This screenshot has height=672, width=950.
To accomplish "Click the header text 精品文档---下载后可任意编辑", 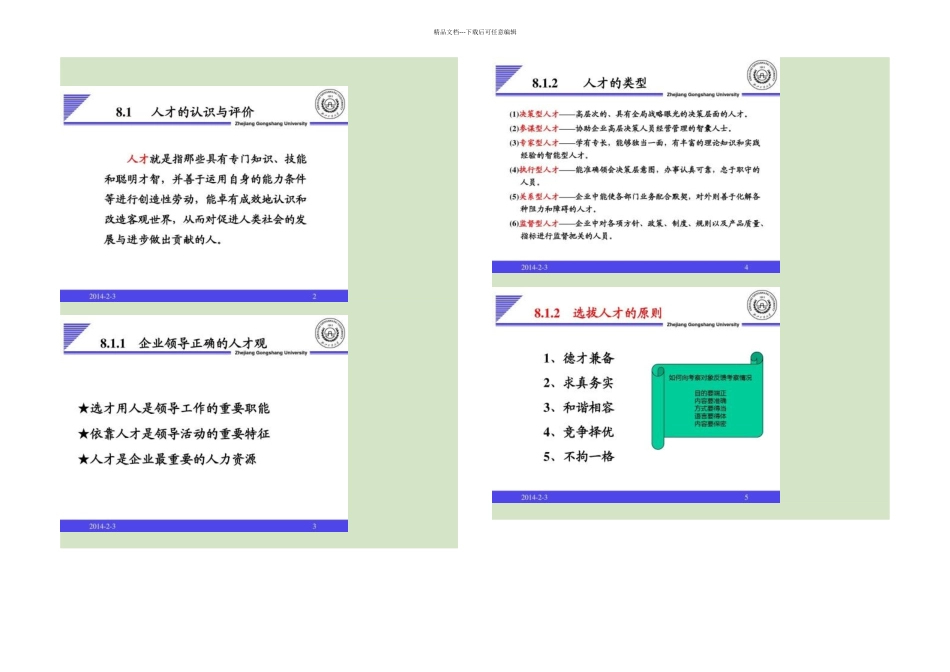I will [475, 32].
